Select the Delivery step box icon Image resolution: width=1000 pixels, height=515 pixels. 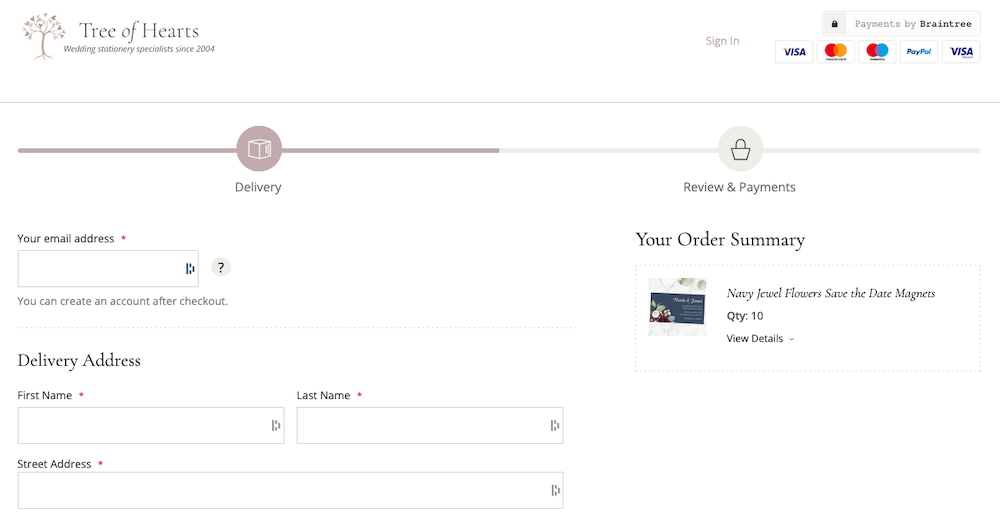tap(259, 149)
